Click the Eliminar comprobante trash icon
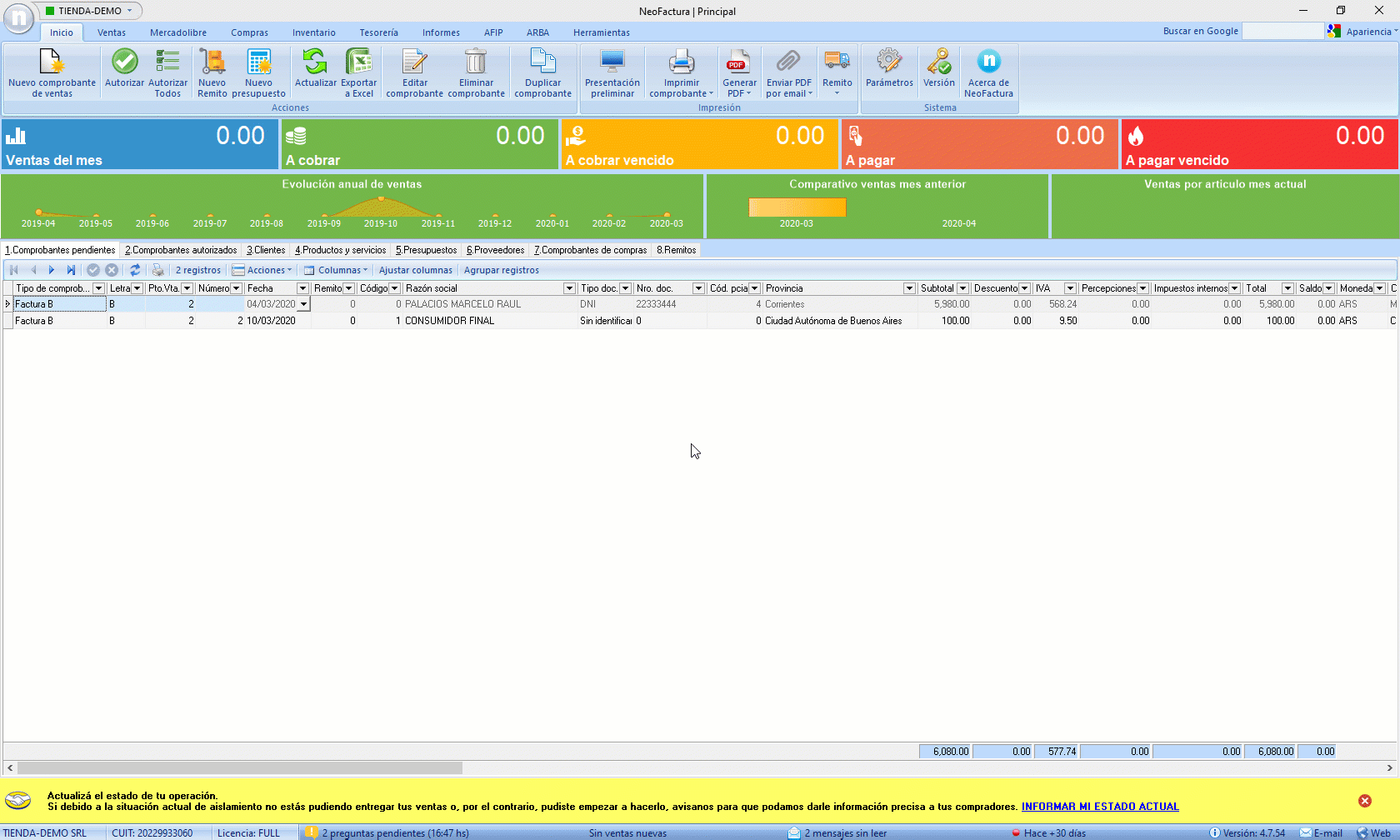Viewport: 1400px width, 840px height. tap(476, 62)
